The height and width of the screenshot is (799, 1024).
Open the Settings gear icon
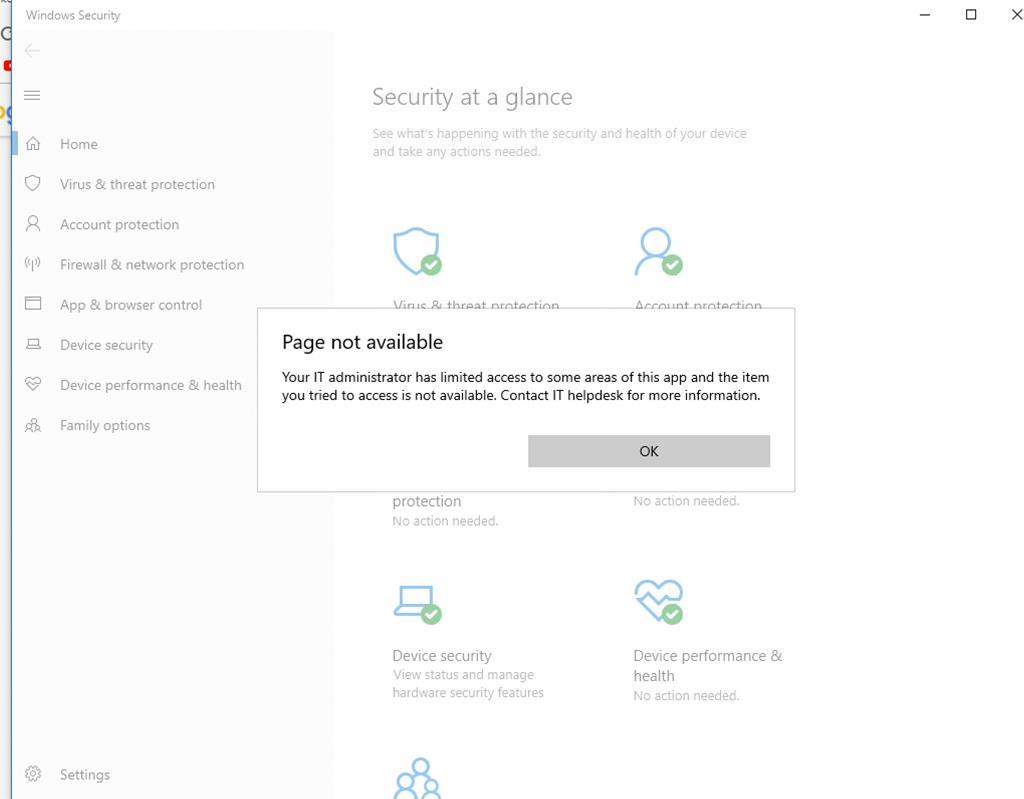[33, 774]
